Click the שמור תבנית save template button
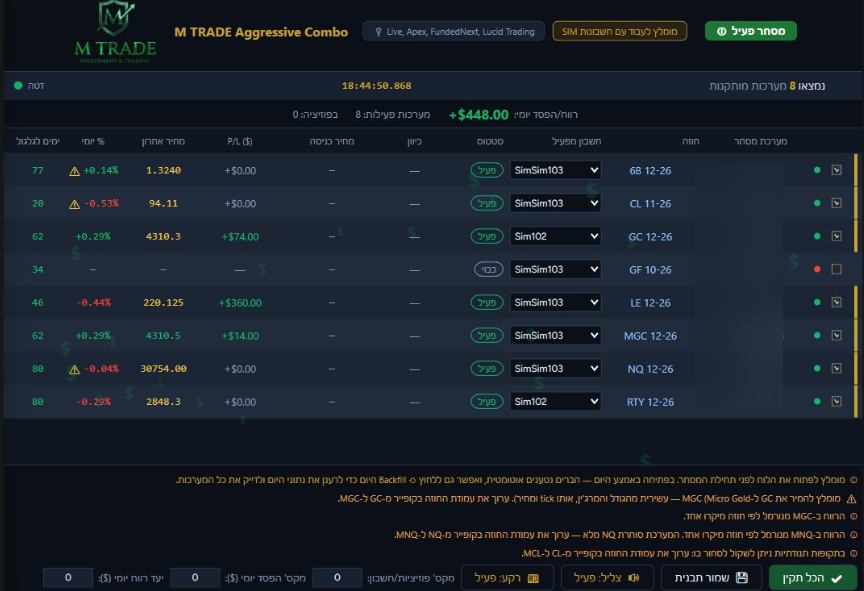Viewport: 864px width, 591px height. click(711, 577)
